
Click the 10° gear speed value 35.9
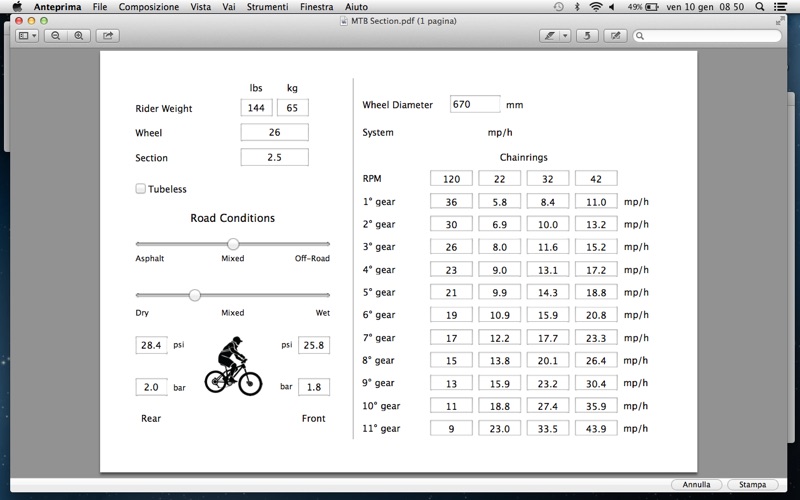[596, 406]
